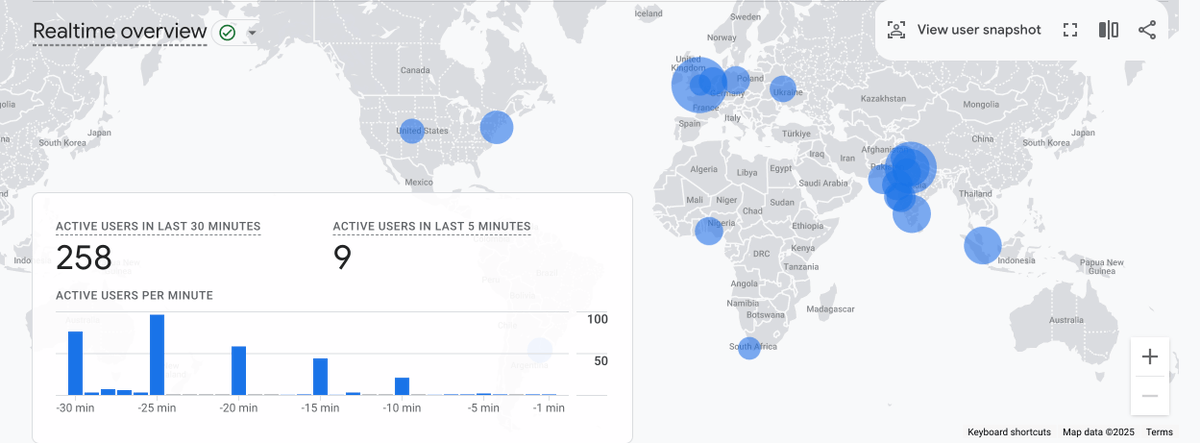Click the United States user bubble
Viewport: 1200px width, 443px height.
[412, 131]
